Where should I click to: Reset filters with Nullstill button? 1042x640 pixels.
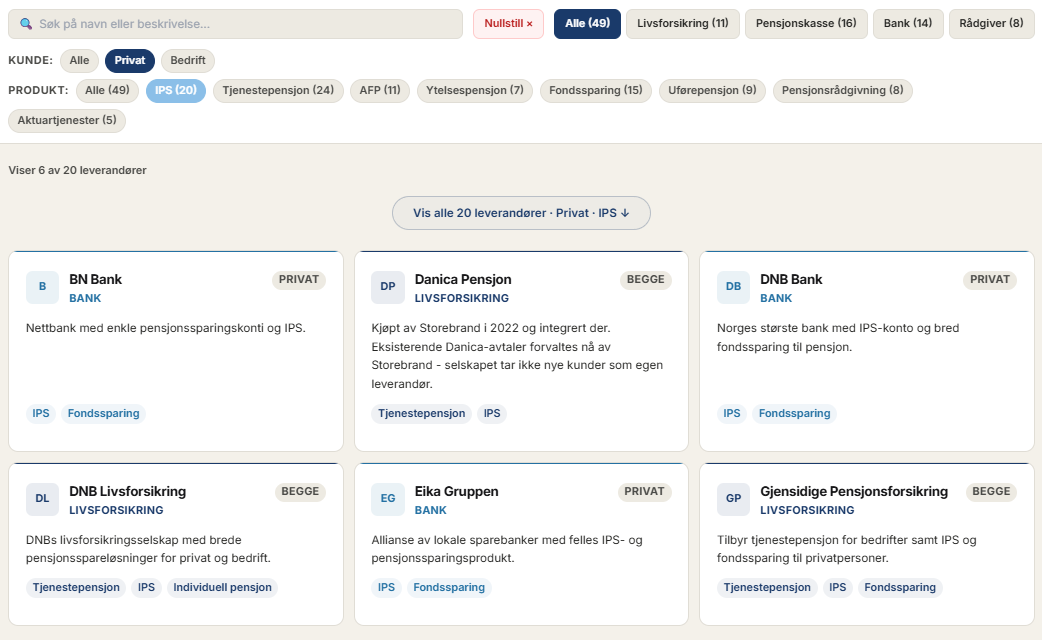point(508,24)
